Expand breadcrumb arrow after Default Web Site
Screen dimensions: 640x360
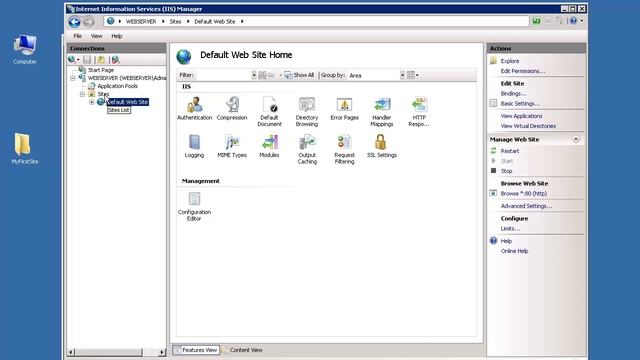242,21
